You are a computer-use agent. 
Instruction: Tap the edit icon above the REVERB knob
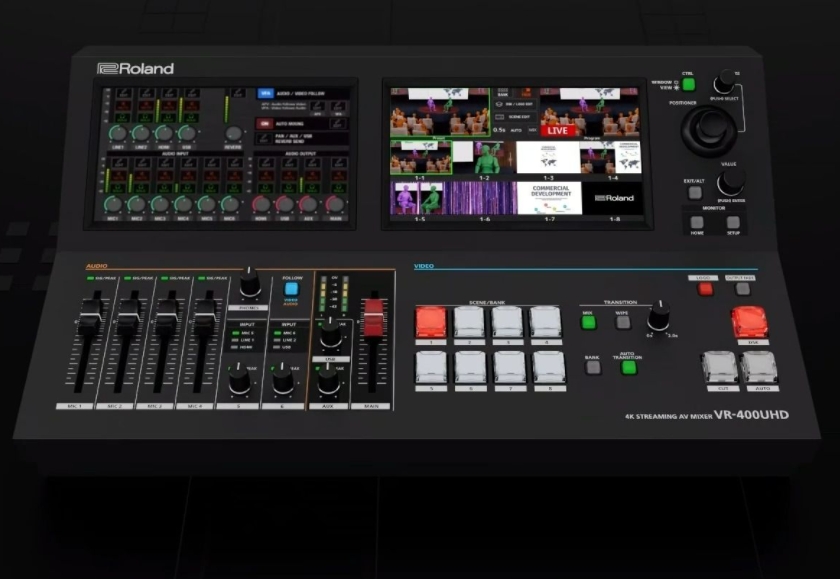[x=238, y=93]
